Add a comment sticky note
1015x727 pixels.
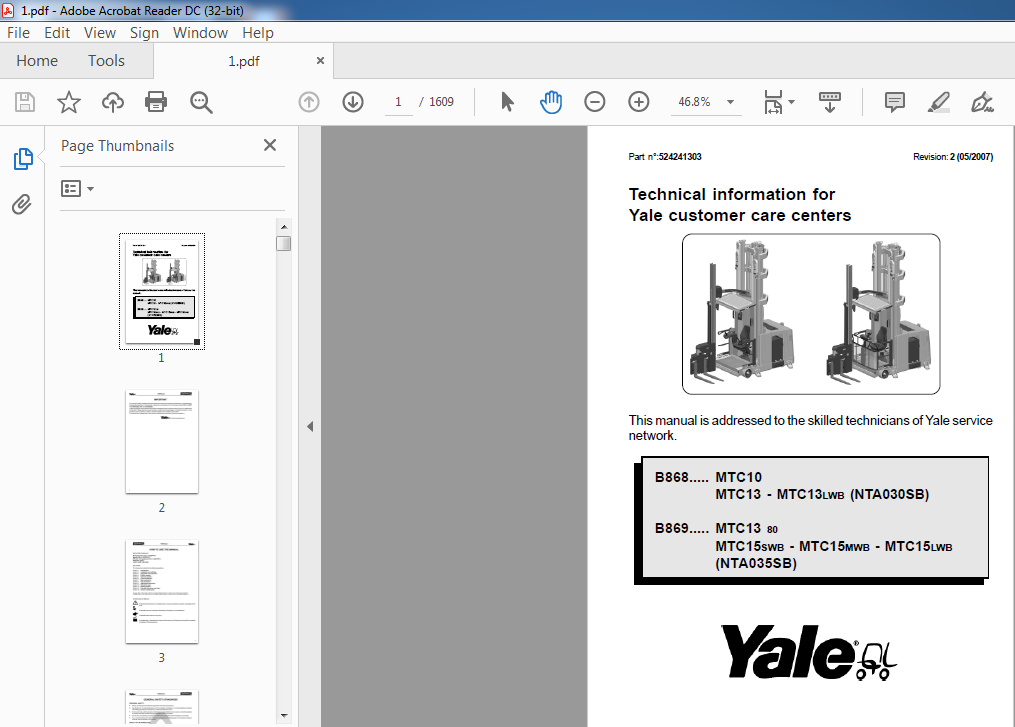point(895,102)
